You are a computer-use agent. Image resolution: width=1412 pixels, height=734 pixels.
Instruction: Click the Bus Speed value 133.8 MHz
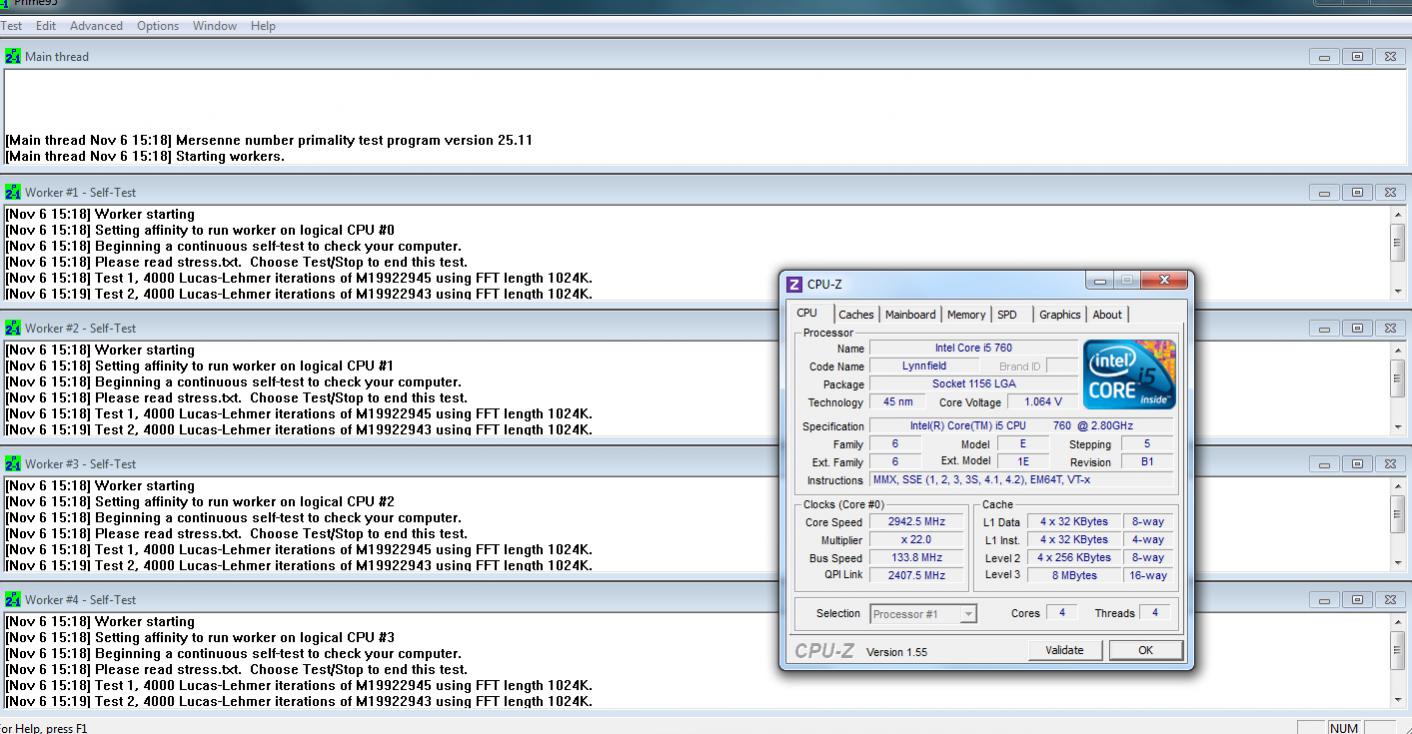917,558
